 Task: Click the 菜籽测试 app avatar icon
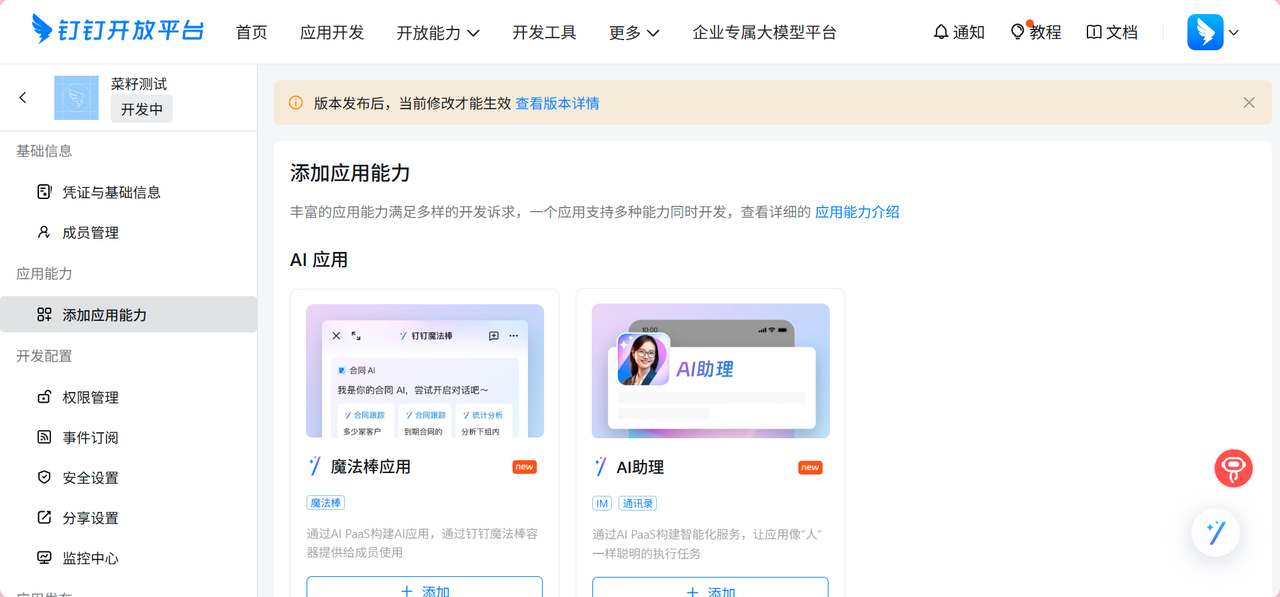(x=76, y=97)
